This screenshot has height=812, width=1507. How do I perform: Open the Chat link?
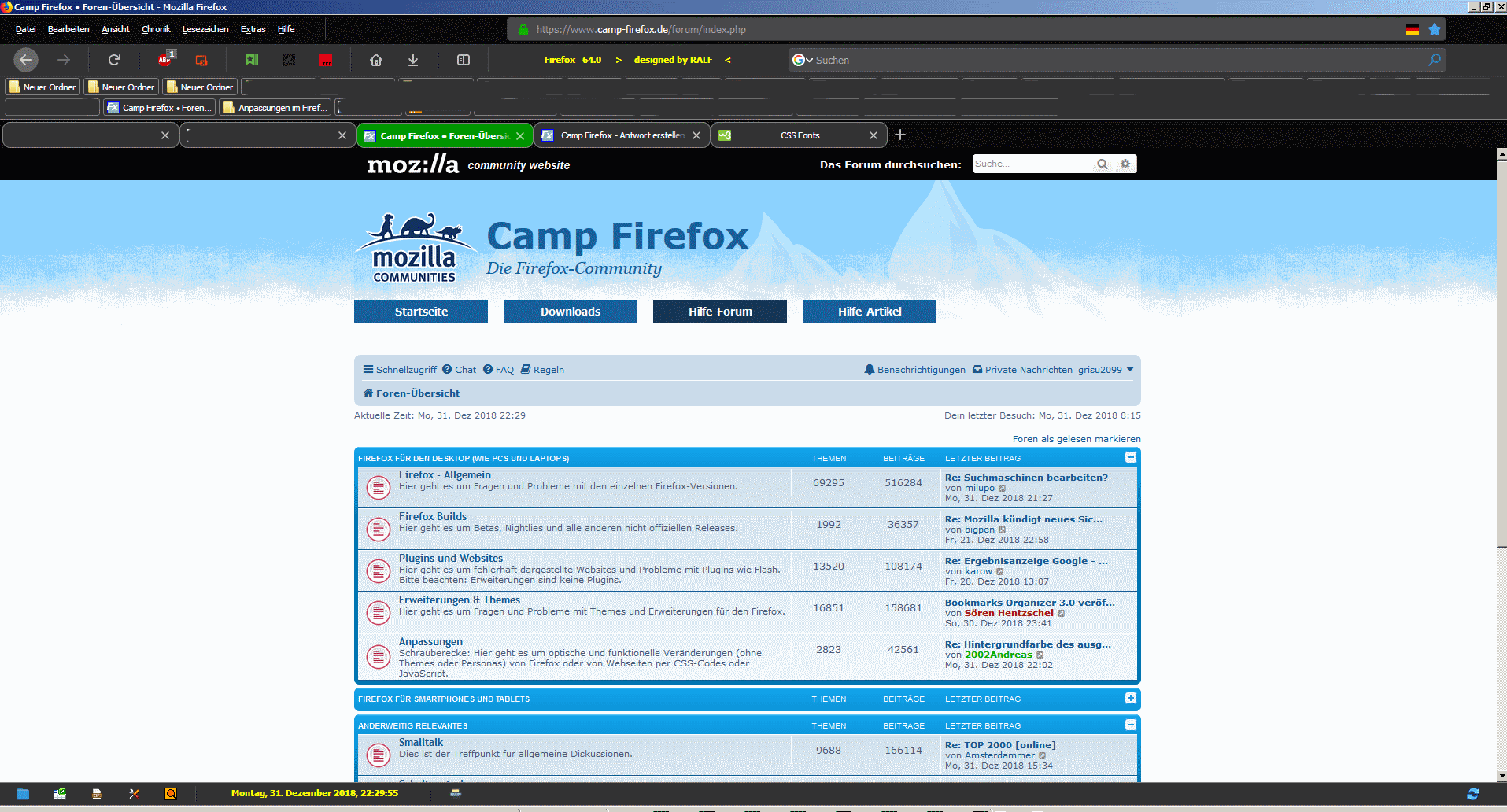point(459,370)
